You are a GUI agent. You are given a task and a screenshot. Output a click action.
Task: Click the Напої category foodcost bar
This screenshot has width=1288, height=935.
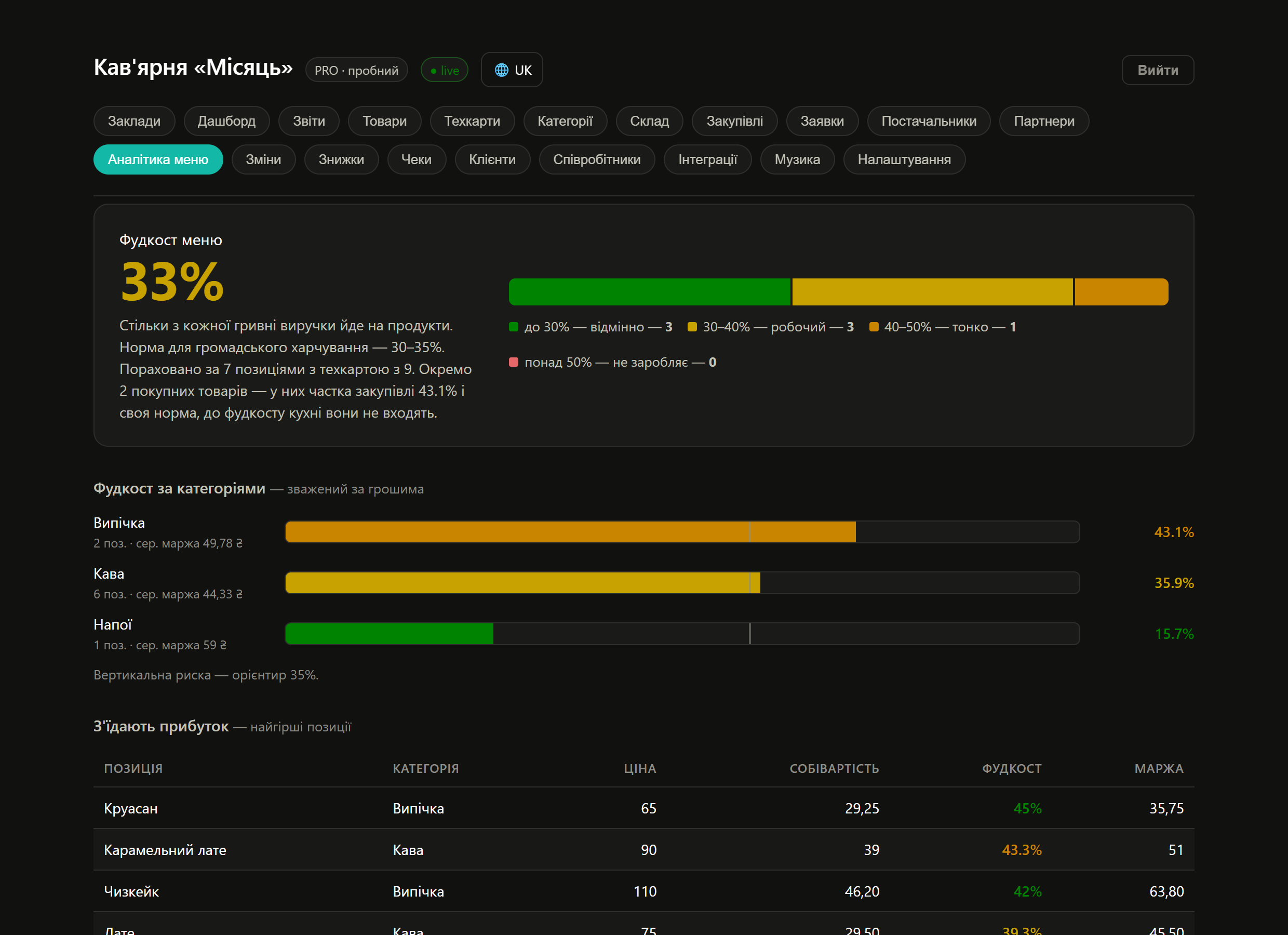coord(682,633)
